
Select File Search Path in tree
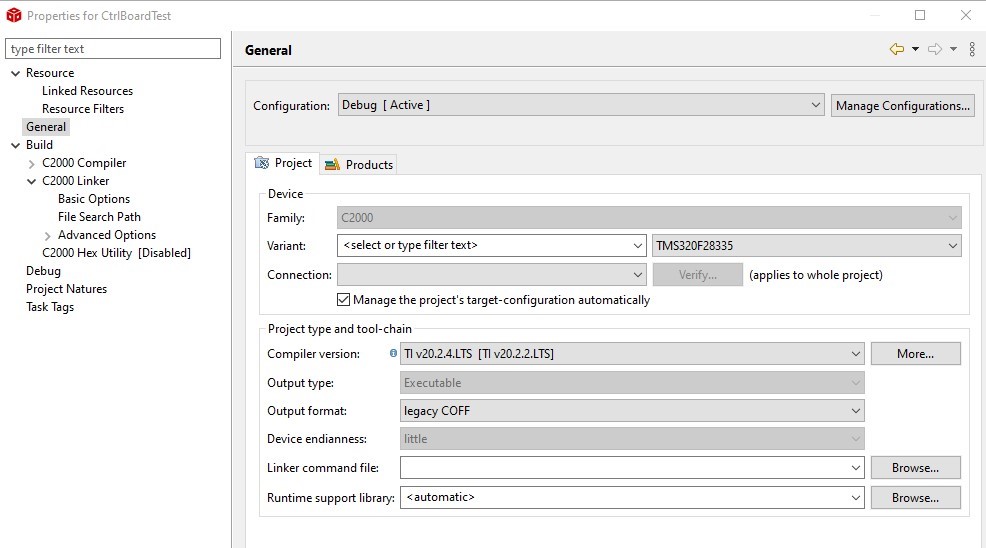tap(99, 217)
